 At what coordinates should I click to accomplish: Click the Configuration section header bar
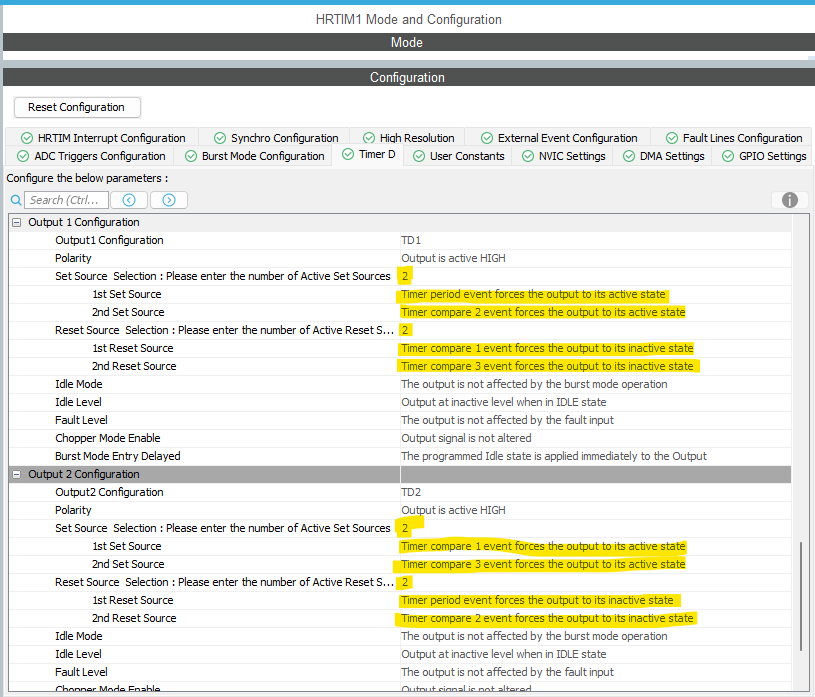click(x=408, y=77)
